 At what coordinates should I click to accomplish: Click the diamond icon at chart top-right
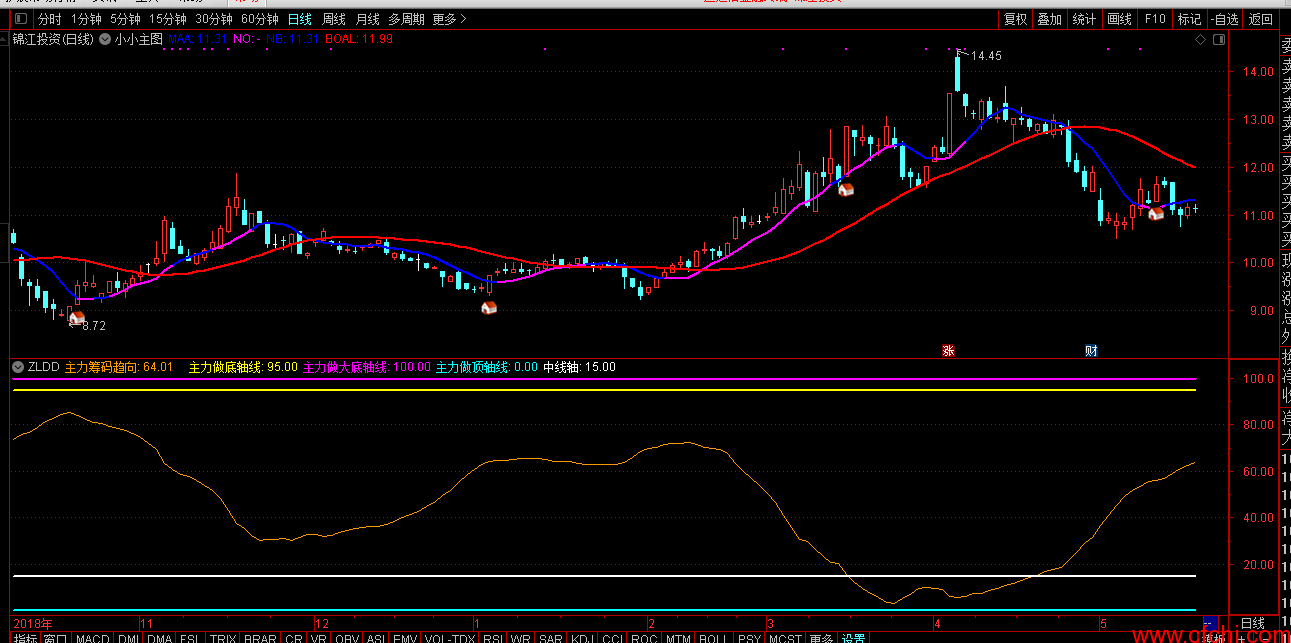point(1200,39)
